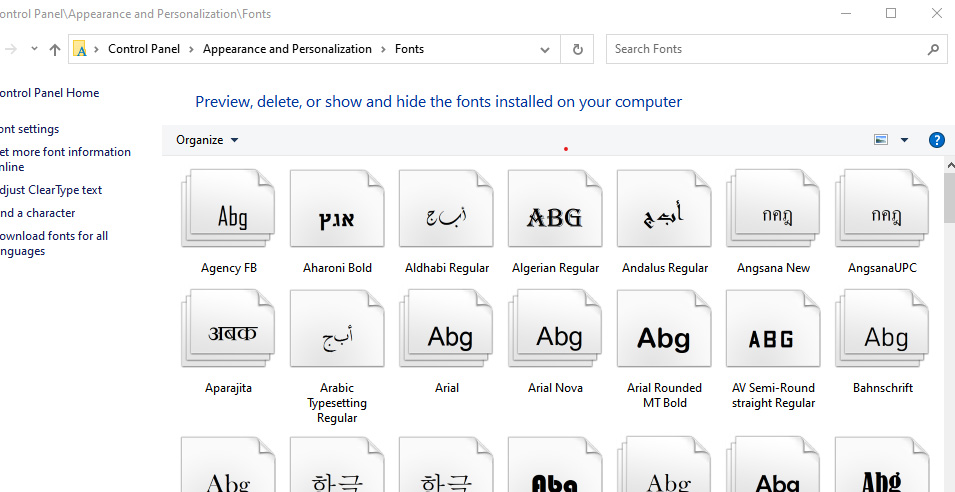This screenshot has width=955, height=492.
Task: Select the Arial Nova font family icon
Action: click(555, 328)
